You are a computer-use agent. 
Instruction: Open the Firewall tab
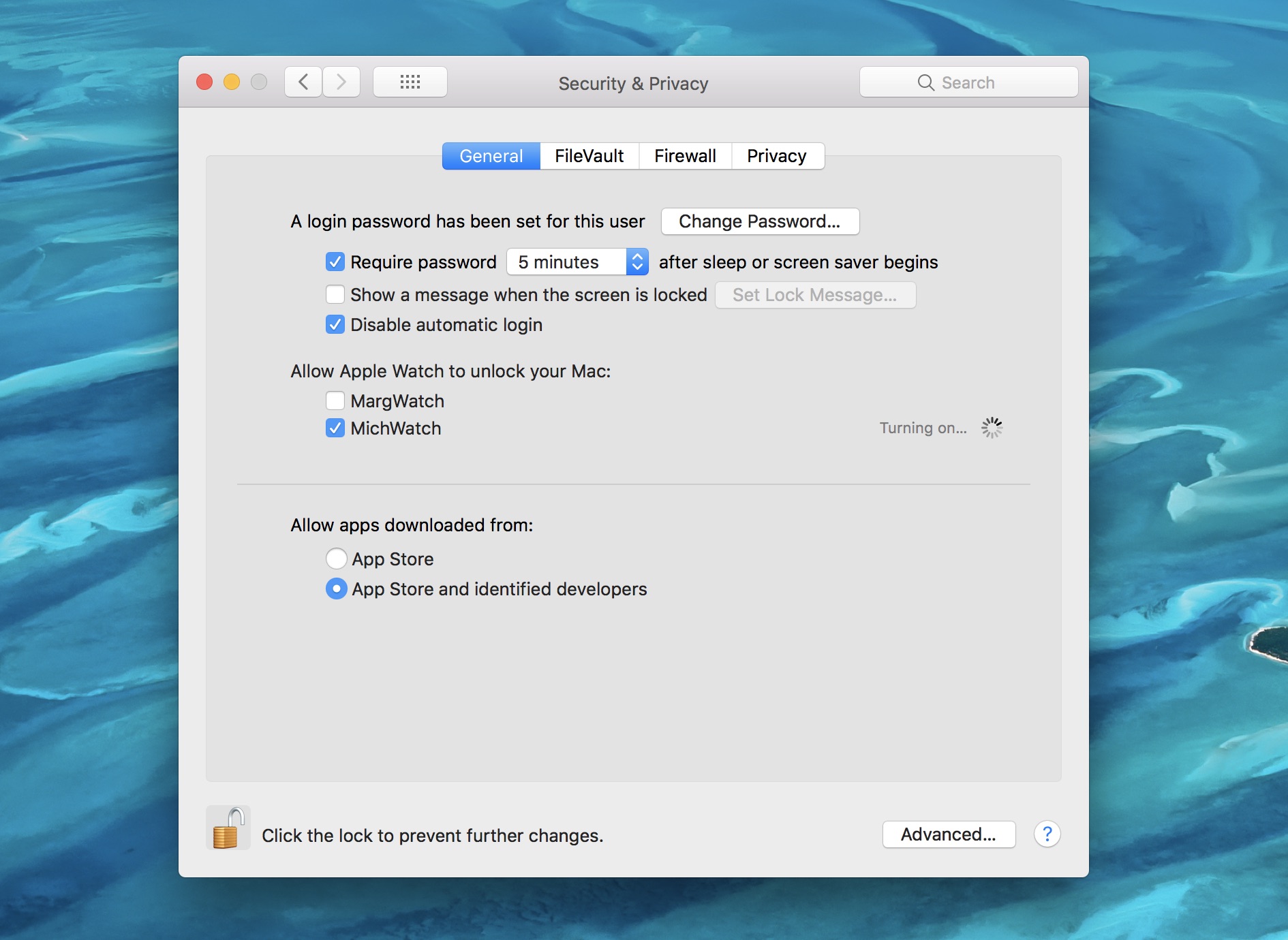(685, 156)
